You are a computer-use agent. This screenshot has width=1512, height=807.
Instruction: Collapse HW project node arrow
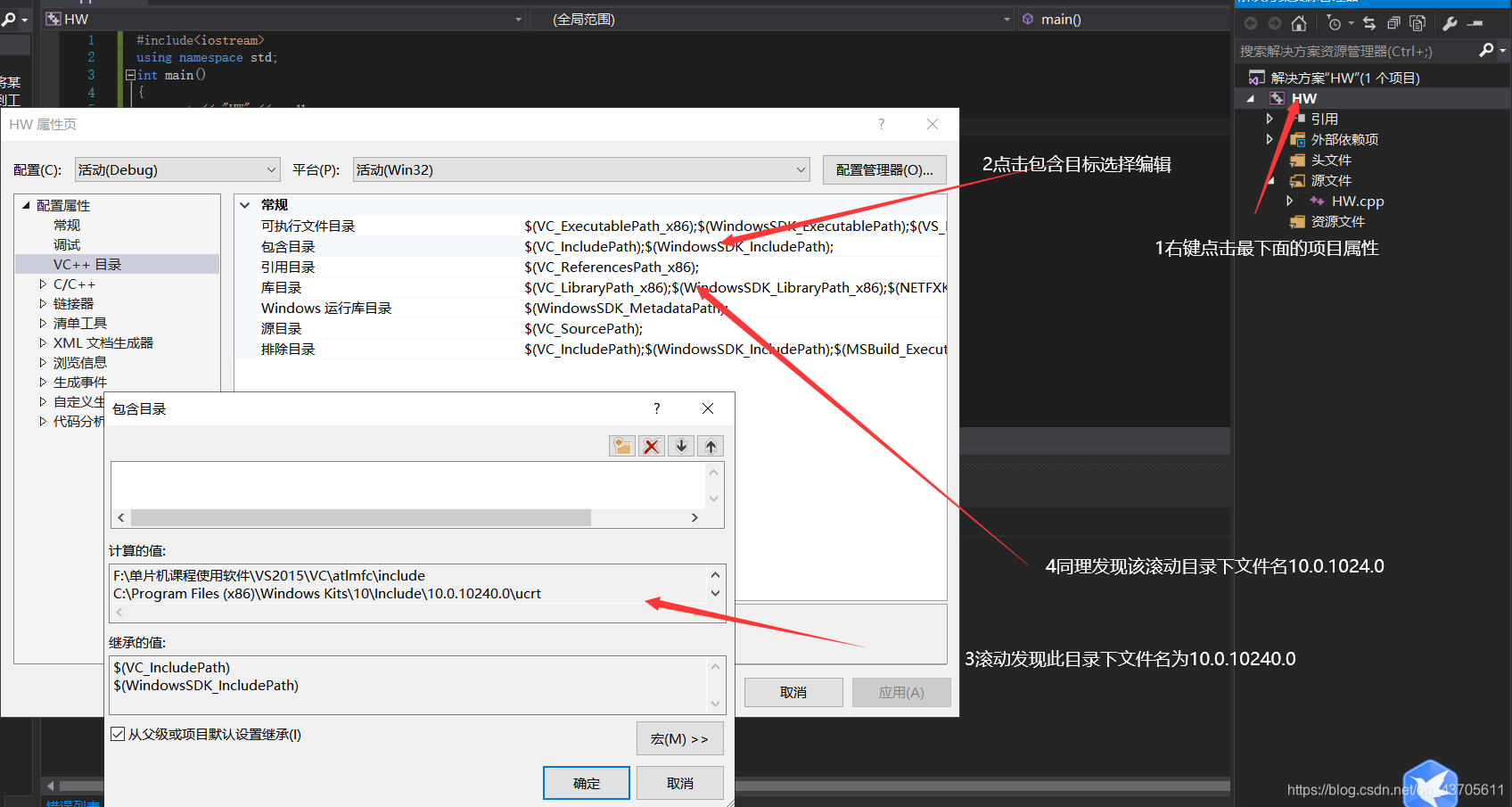coord(1251,99)
